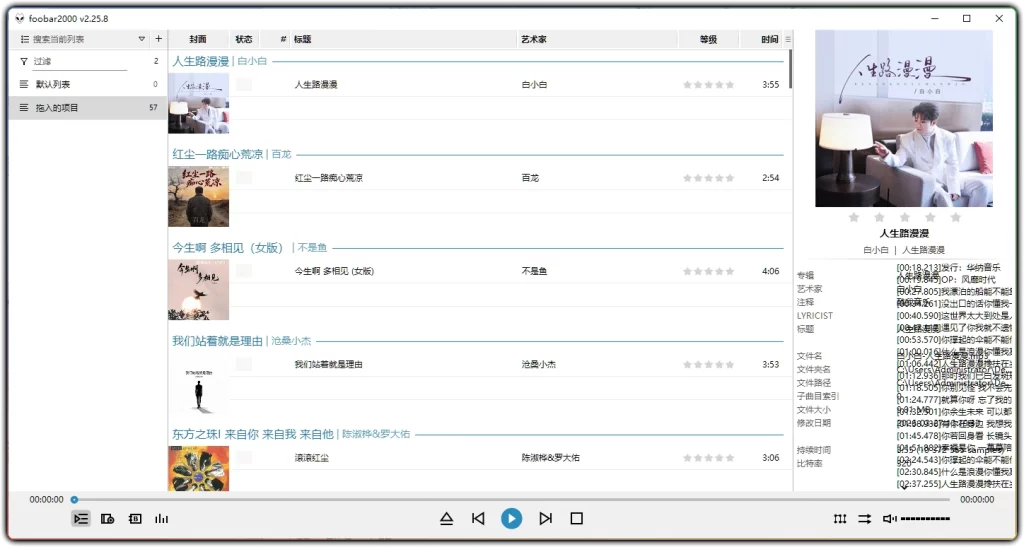Image resolution: width=1024 pixels, height=547 pixels.
Task: Open the equalizer sliders icon
Action: (840, 519)
